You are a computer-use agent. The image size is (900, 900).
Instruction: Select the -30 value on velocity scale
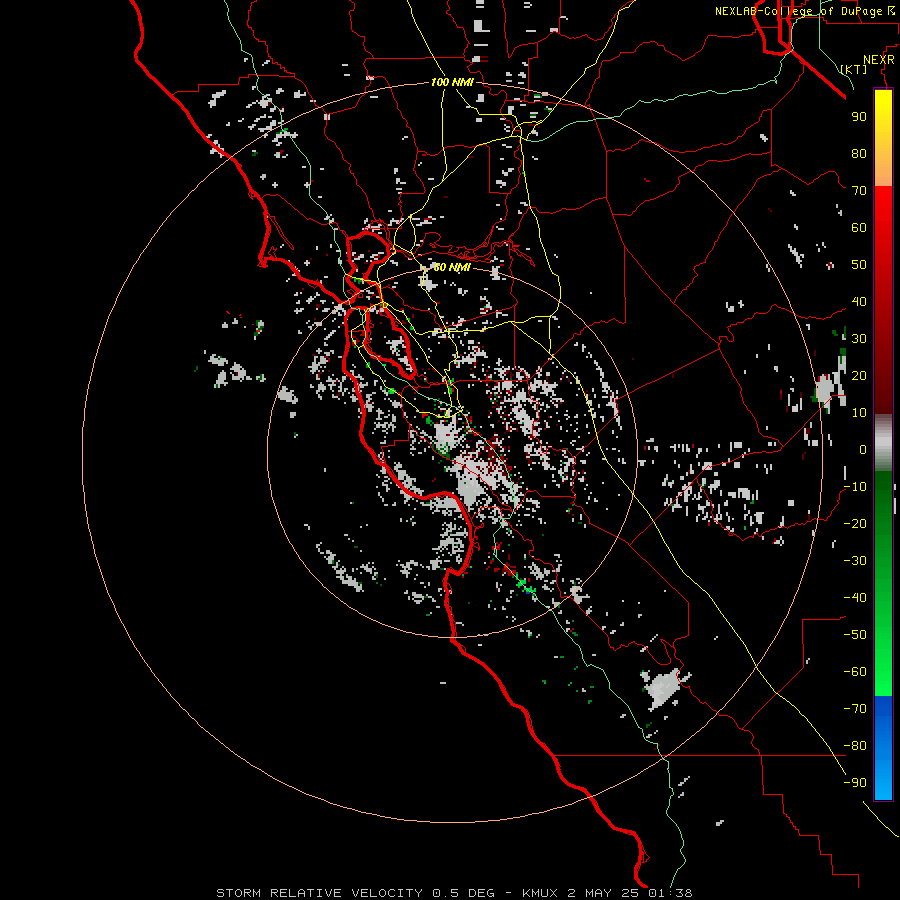click(855, 561)
